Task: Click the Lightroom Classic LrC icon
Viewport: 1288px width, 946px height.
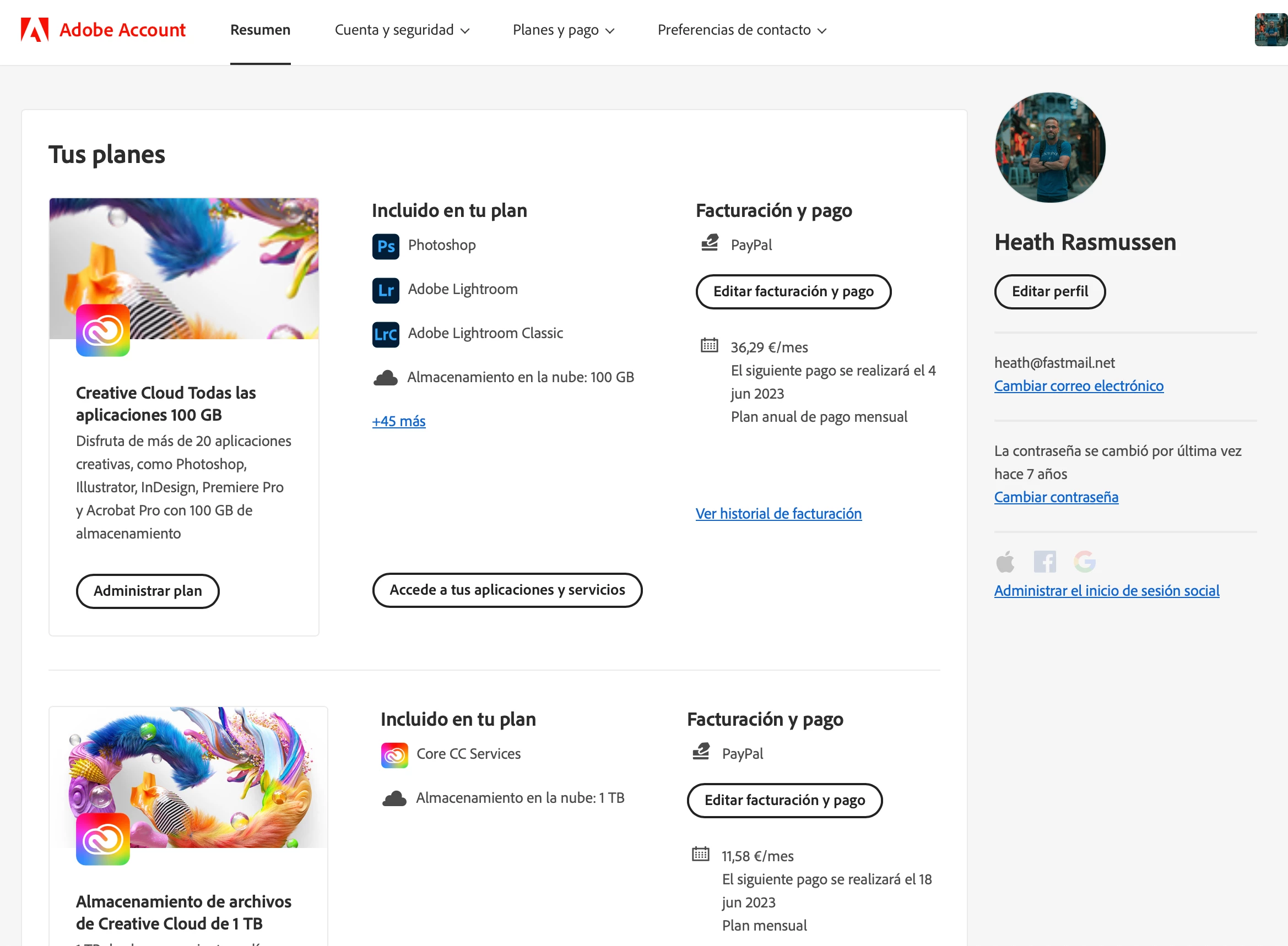Action: pos(386,334)
